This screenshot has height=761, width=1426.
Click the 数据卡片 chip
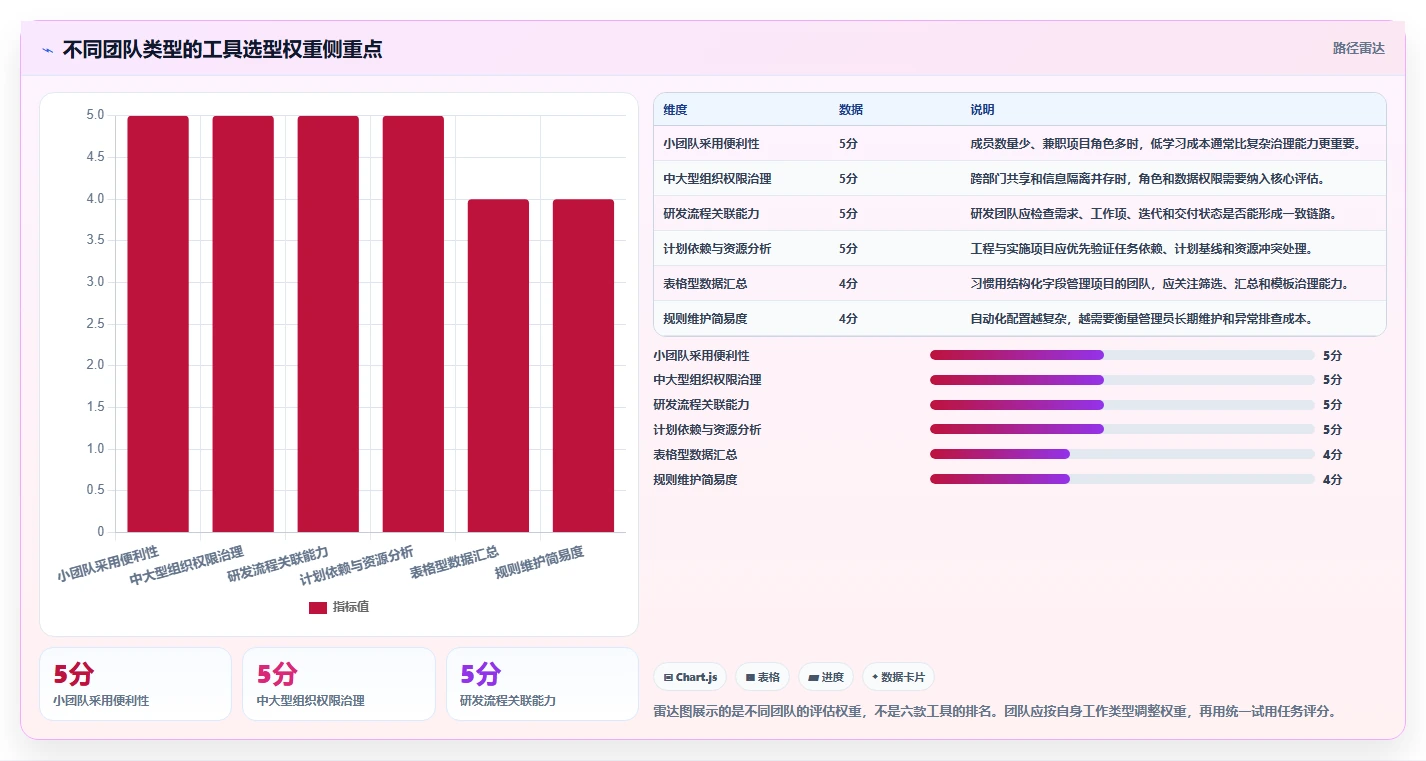(x=898, y=677)
